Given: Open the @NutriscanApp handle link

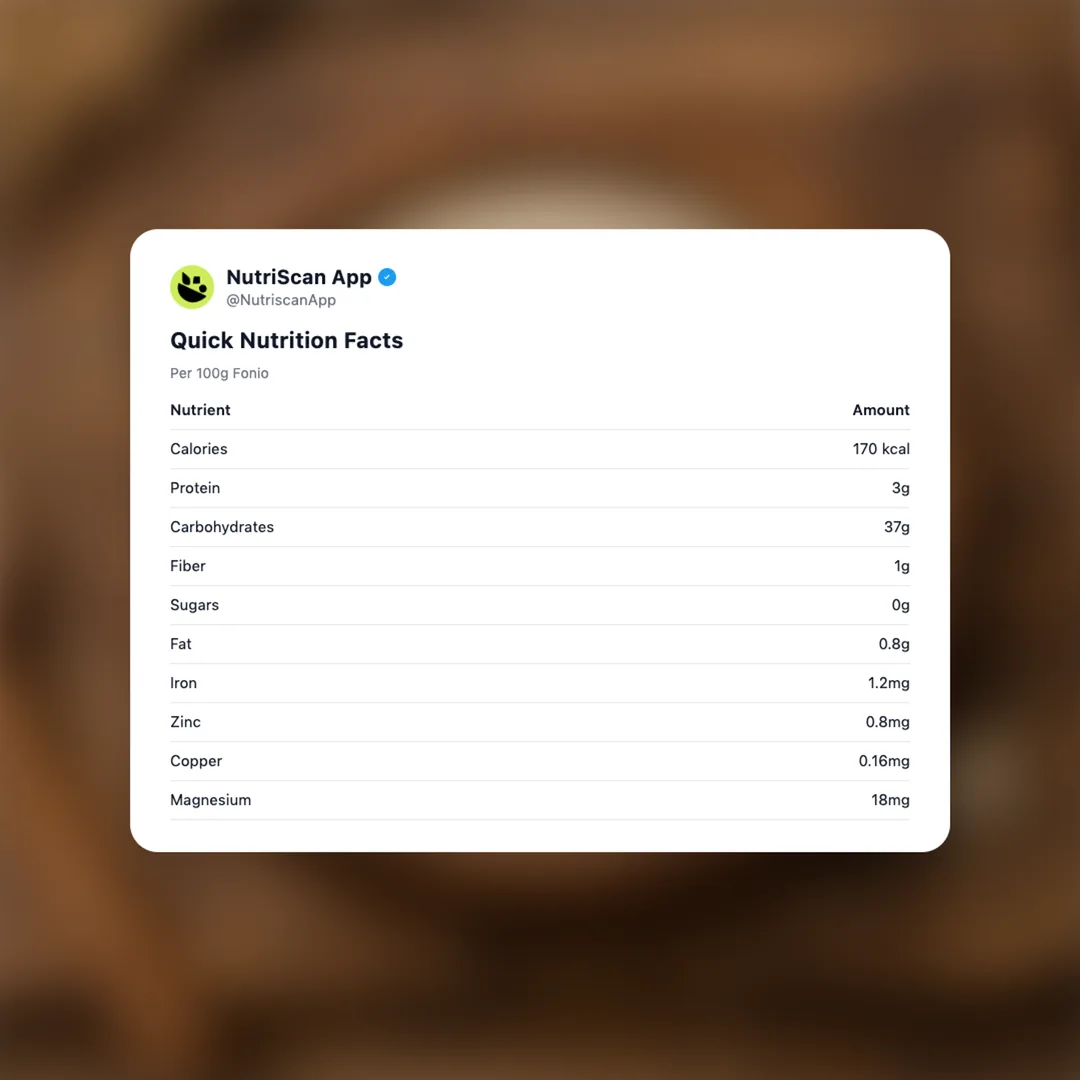Looking at the screenshot, I should [x=281, y=300].
